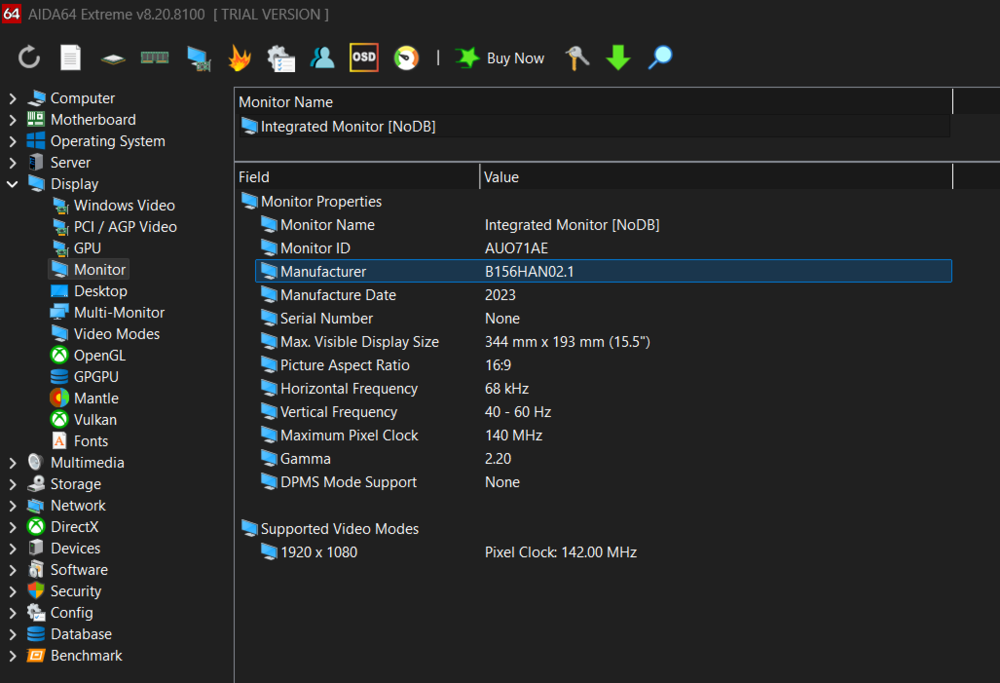Click the magnifier search icon

660,57
